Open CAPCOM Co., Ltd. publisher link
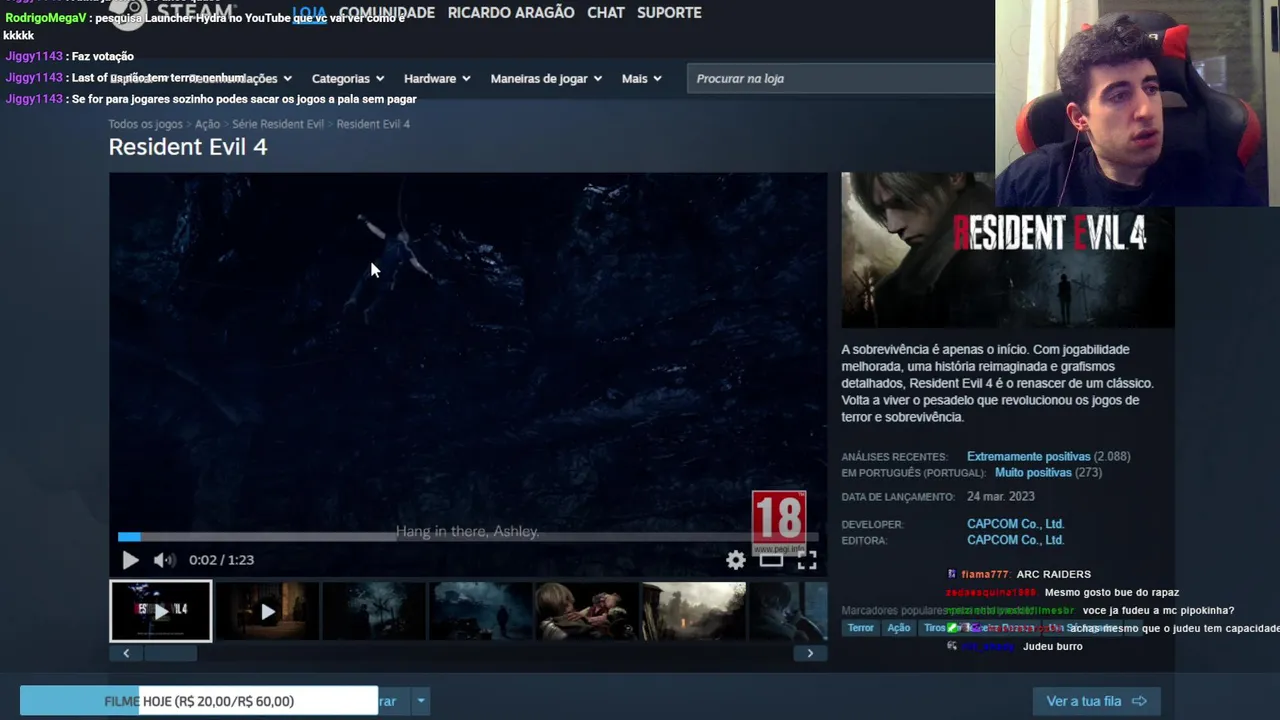Screen dimensions: 1280x720 point(1015,540)
